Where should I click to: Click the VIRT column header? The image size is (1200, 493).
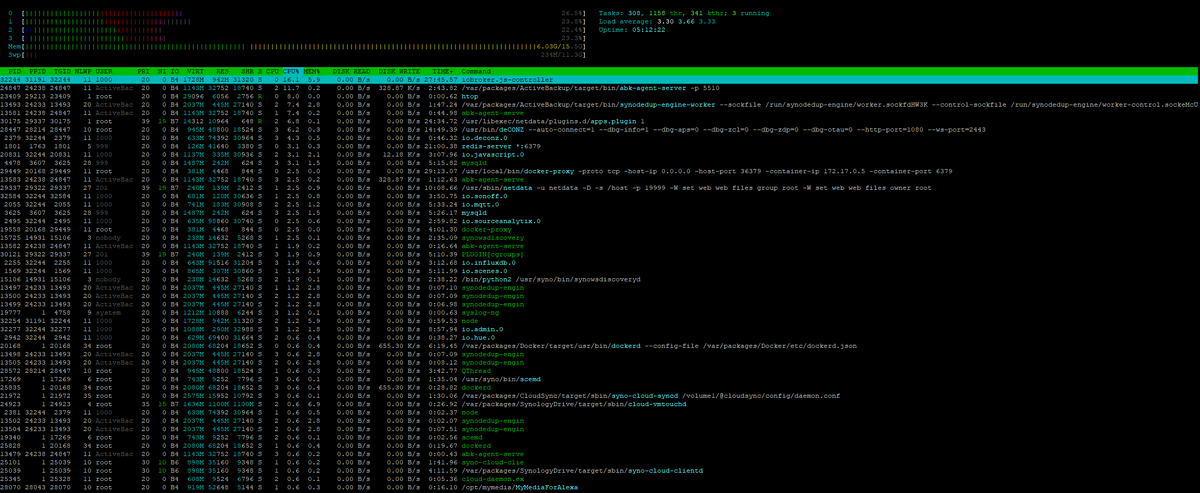pos(193,72)
